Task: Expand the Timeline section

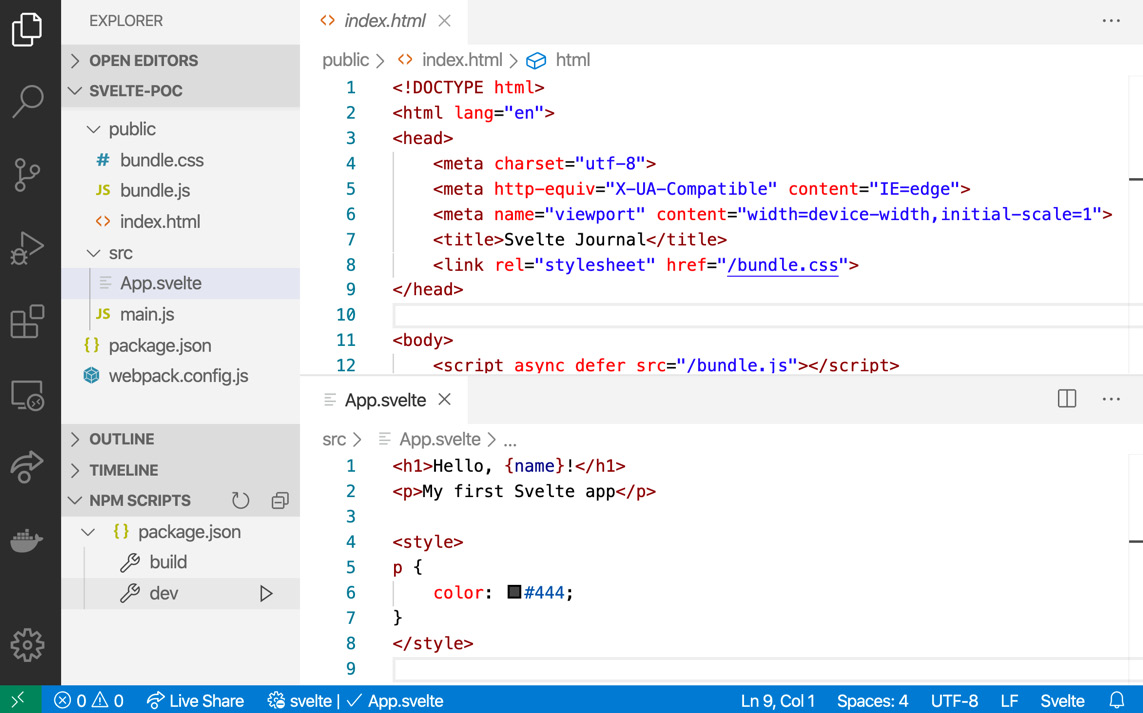Action: (181, 470)
